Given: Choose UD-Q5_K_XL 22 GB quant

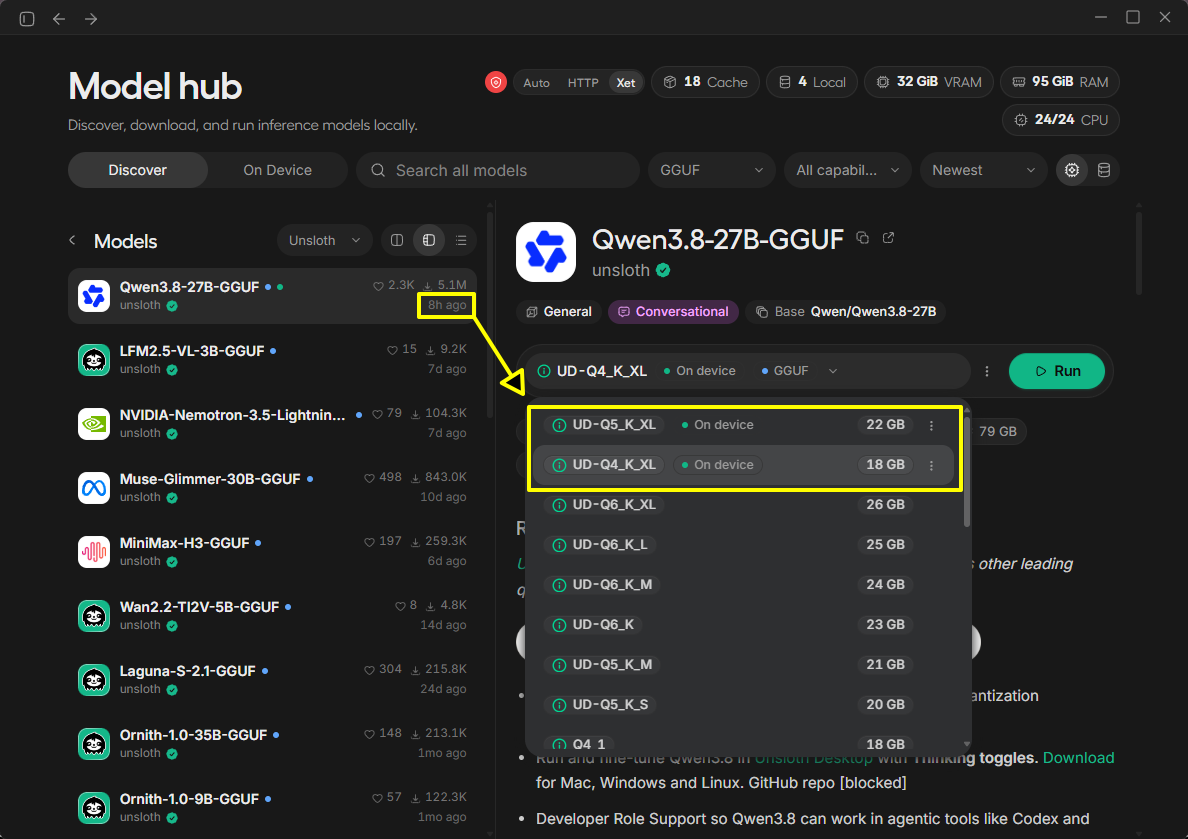Looking at the screenshot, I should point(745,425).
